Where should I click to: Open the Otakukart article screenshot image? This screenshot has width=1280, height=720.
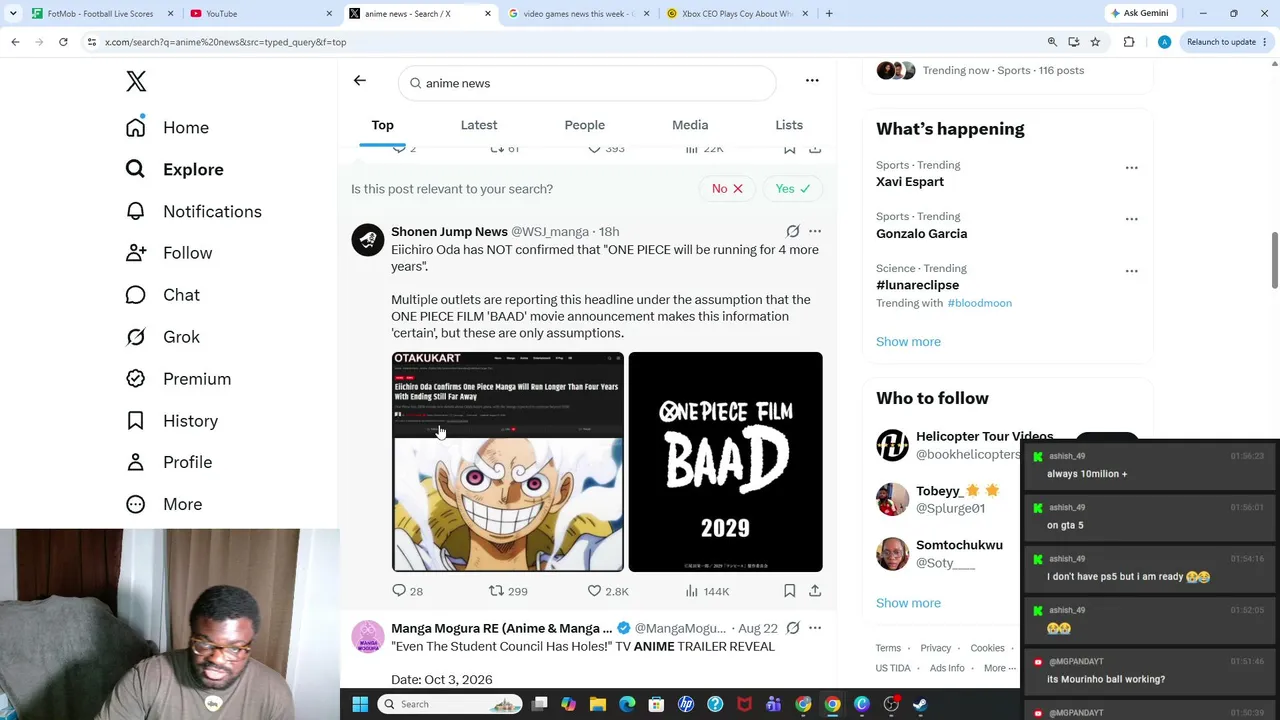click(508, 462)
